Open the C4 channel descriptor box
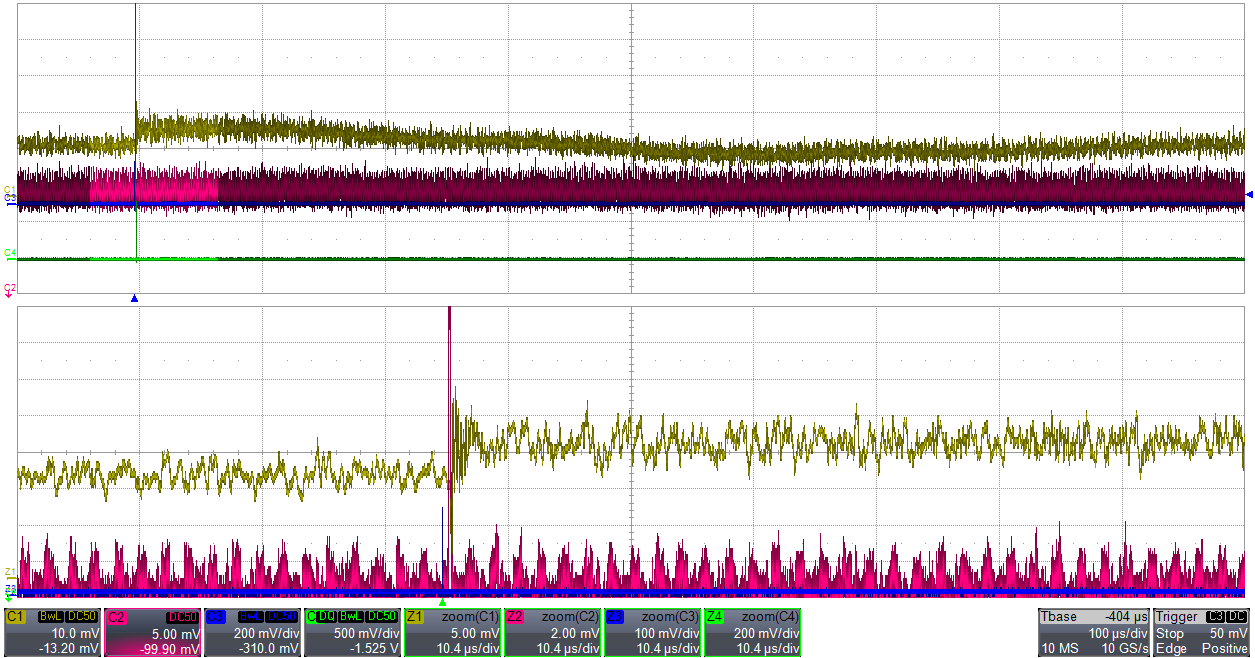Screen dimensions: 1255x658 point(352,632)
